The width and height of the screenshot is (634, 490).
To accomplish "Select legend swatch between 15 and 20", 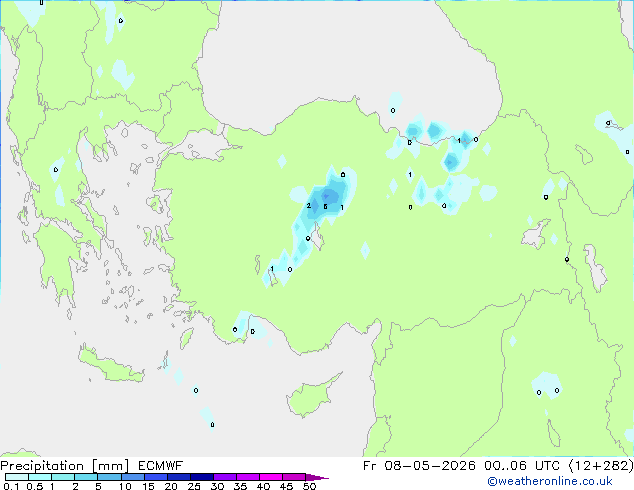I will (155, 477).
